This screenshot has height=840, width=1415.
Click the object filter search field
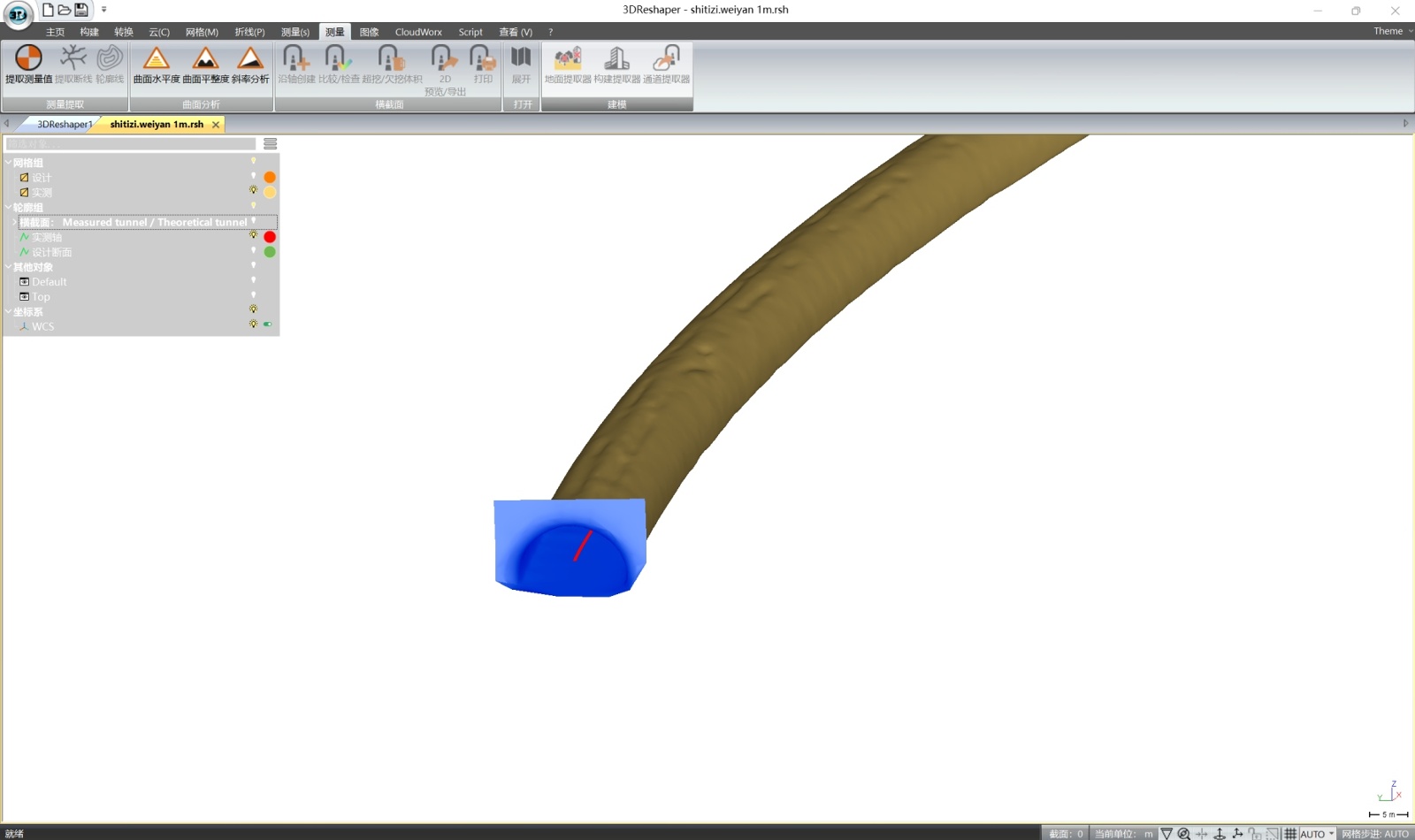131,144
